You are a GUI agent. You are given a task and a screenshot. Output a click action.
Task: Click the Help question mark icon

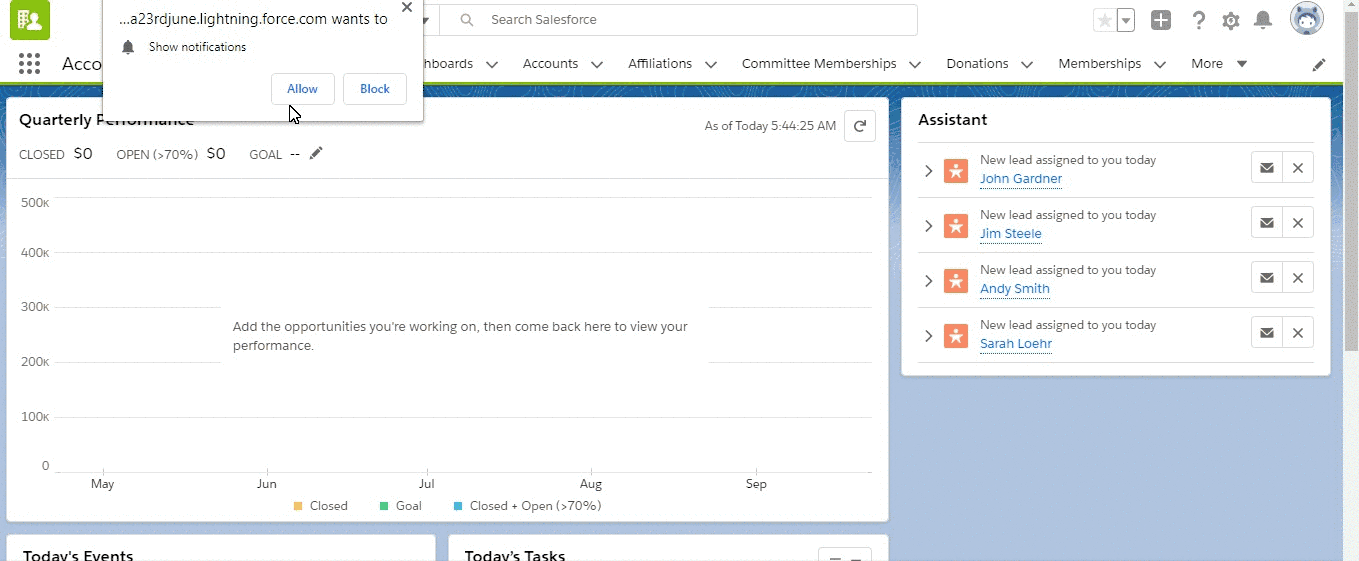pos(1198,21)
